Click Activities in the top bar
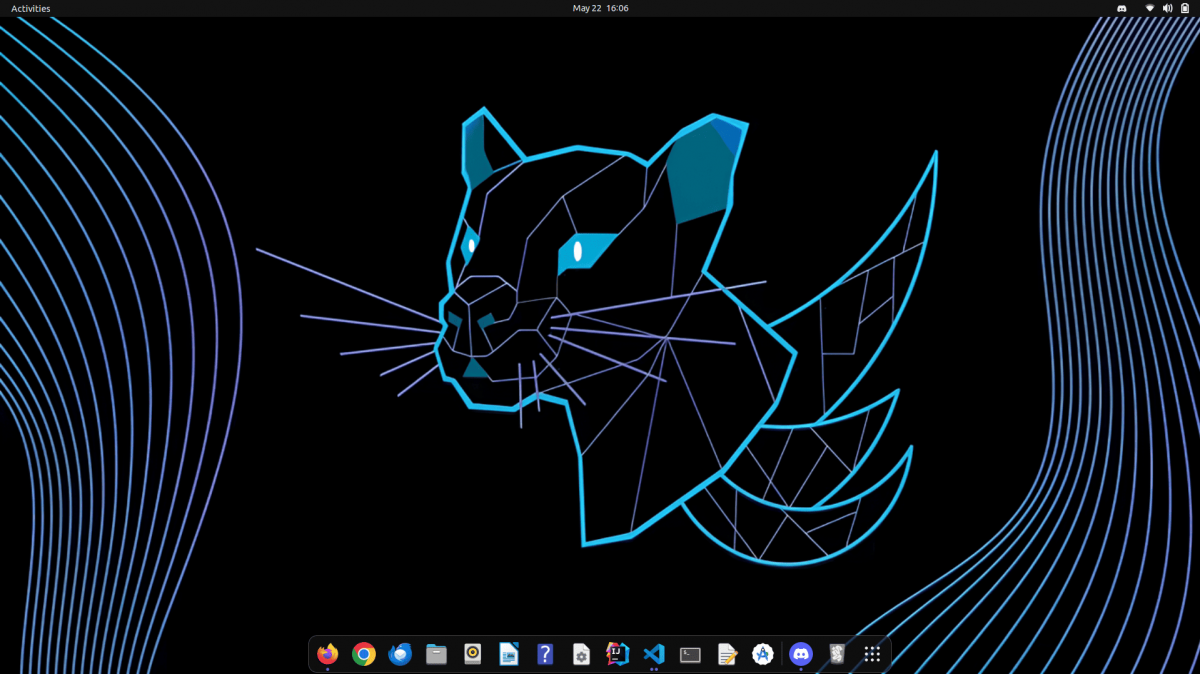Viewport: 1200px width, 674px height. coord(30,8)
